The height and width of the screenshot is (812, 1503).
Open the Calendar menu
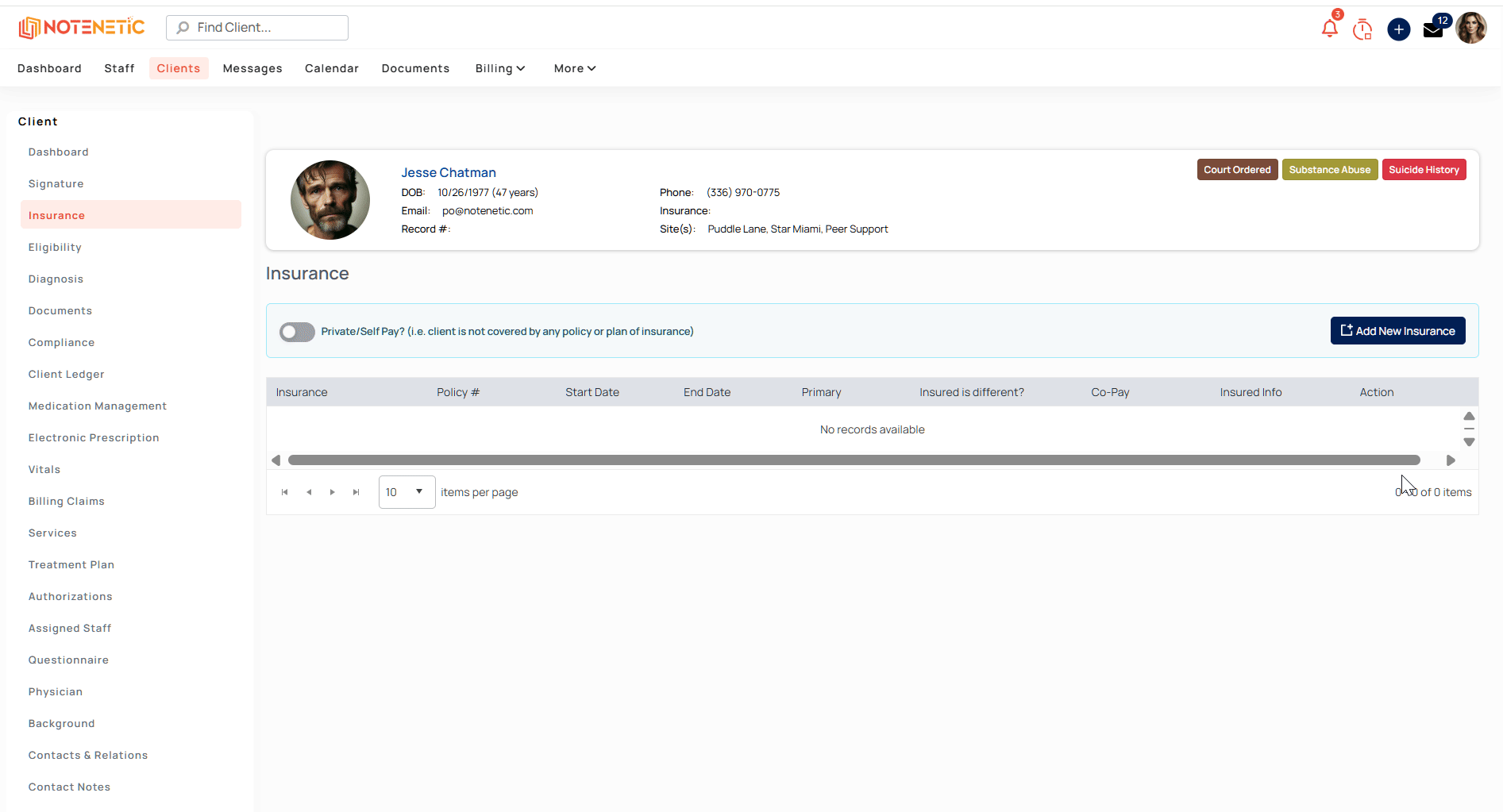pos(332,68)
